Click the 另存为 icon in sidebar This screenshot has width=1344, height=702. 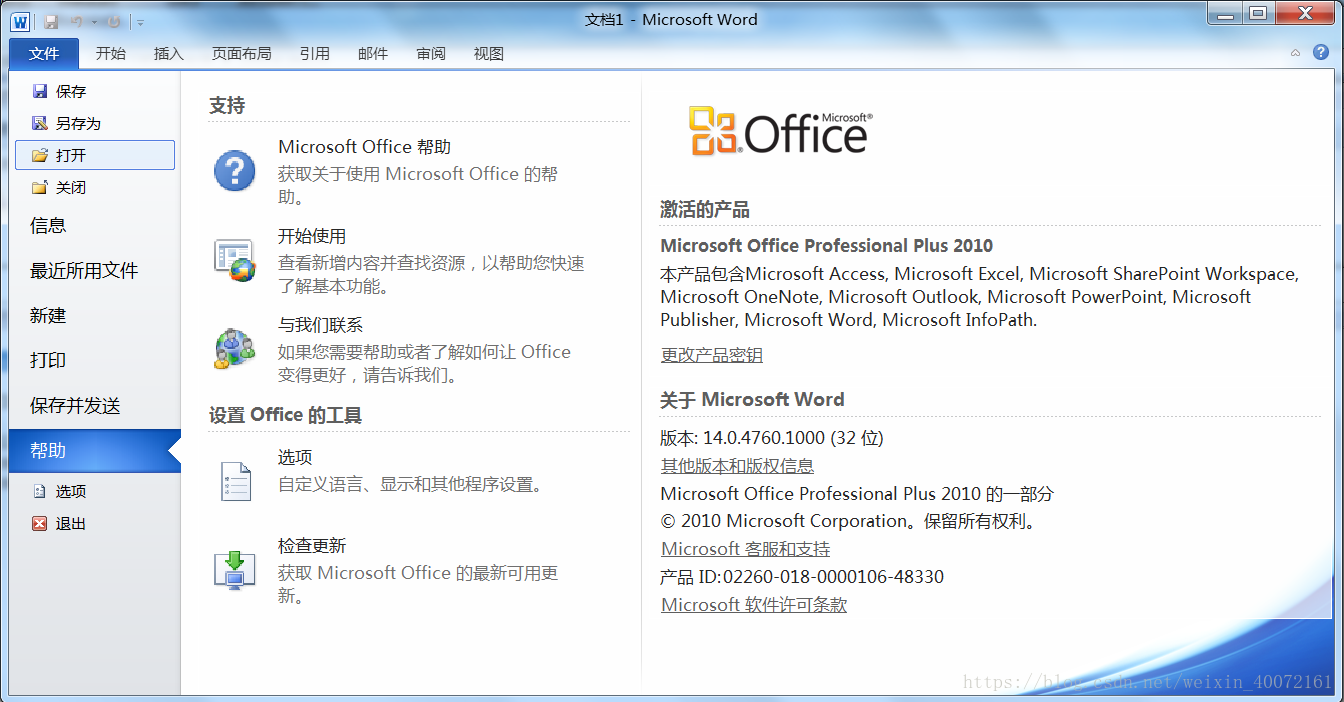pos(40,123)
